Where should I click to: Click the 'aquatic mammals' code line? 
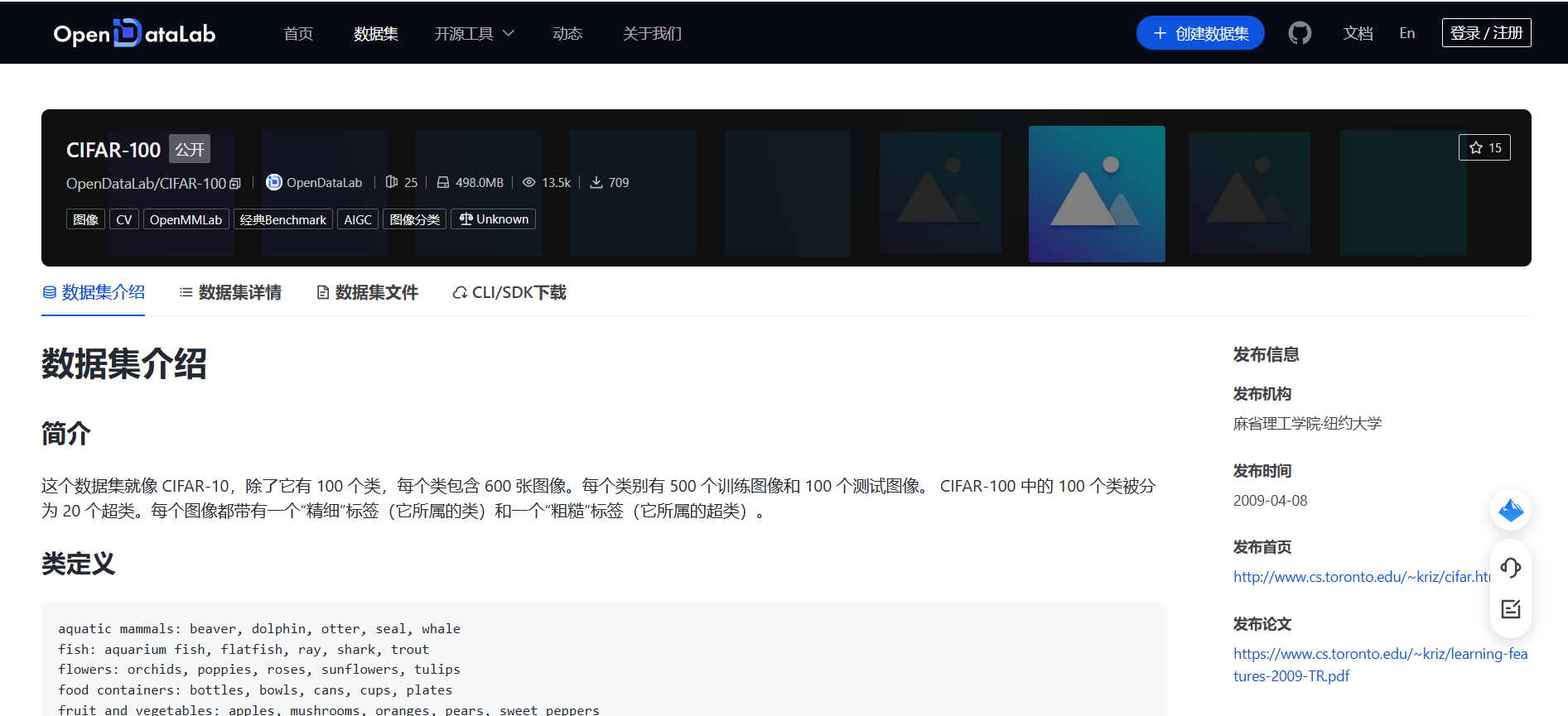(x=259, y=629)
